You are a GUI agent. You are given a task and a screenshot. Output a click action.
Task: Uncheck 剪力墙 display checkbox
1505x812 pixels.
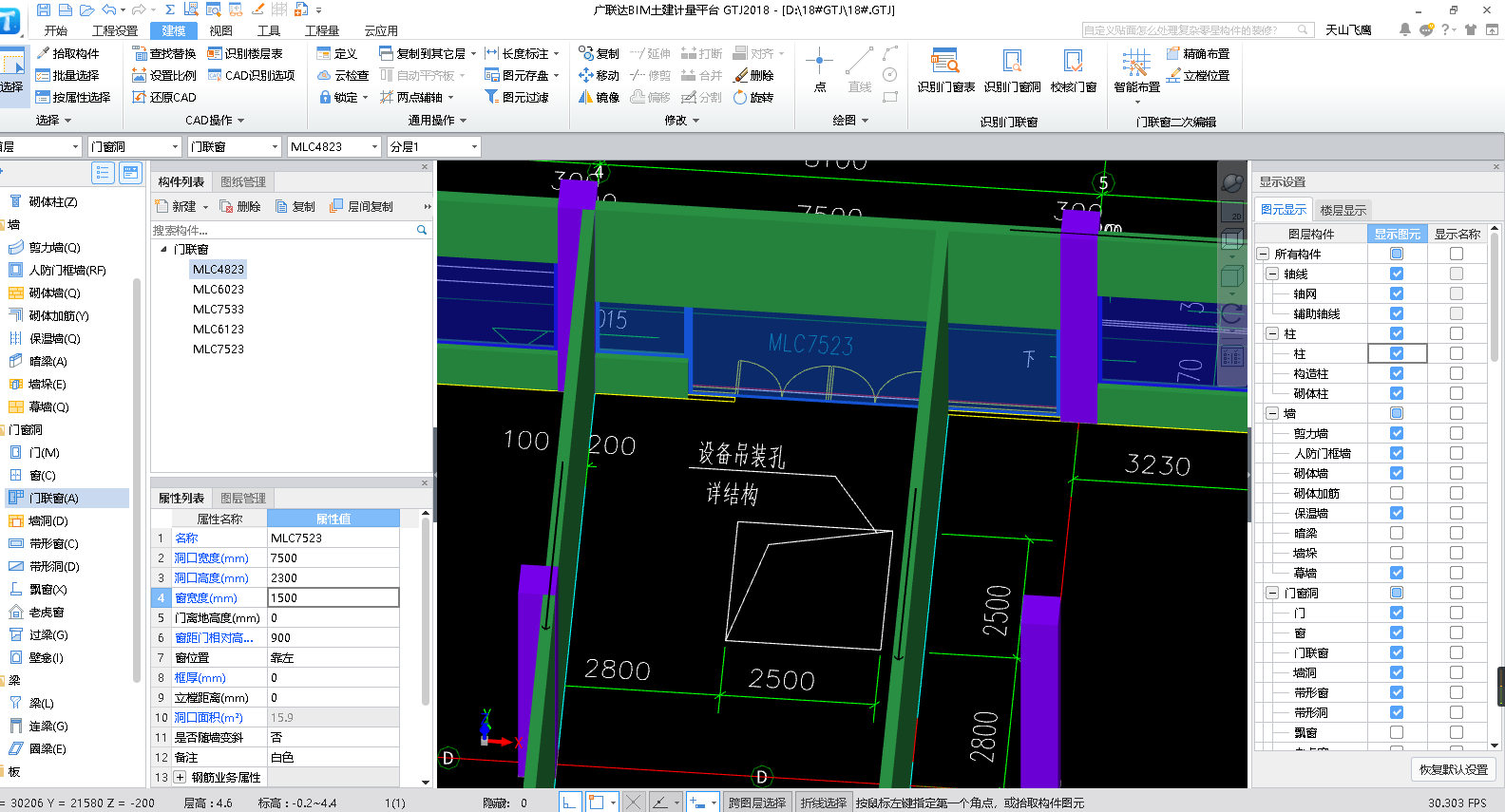point(1397,433)
